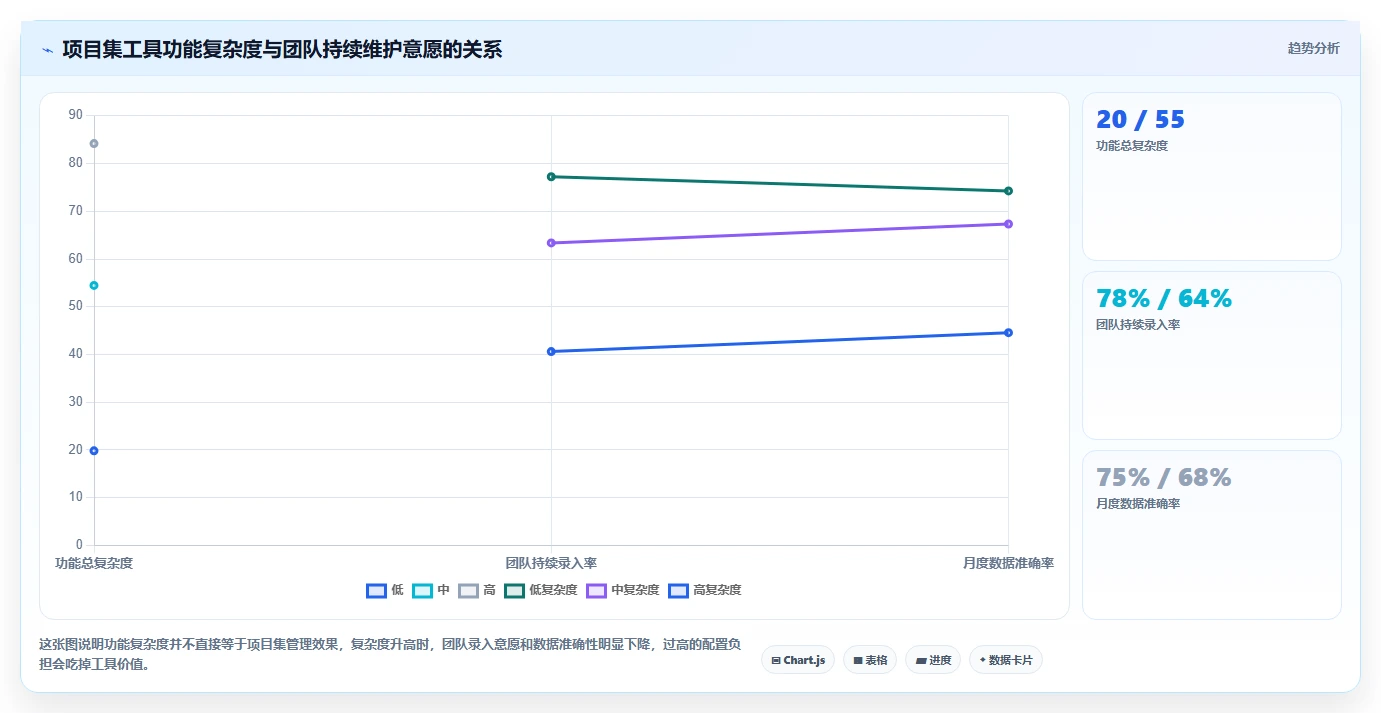Click blue line point at 团队持续录入率

tap(551, 351)
